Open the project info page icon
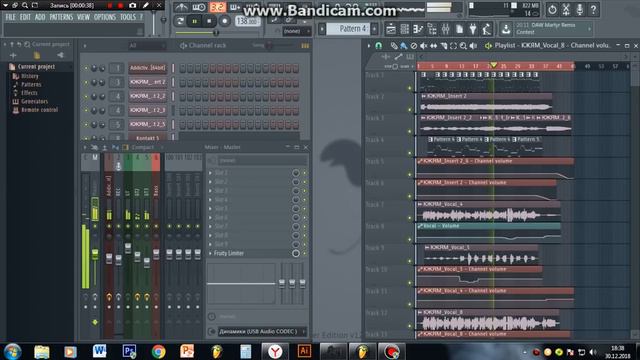 click(459, 29)
